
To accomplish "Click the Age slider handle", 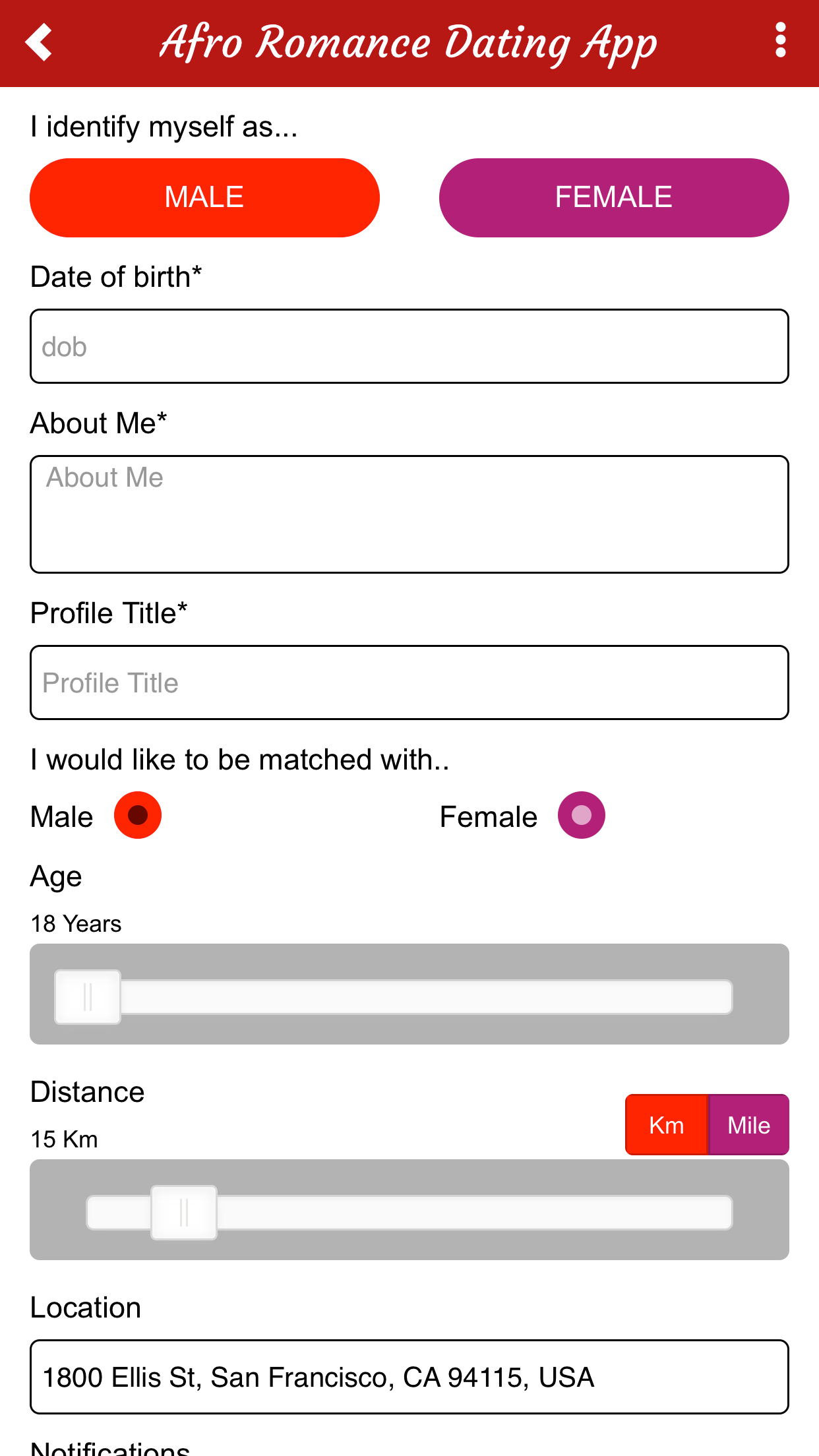I will 88,998.
